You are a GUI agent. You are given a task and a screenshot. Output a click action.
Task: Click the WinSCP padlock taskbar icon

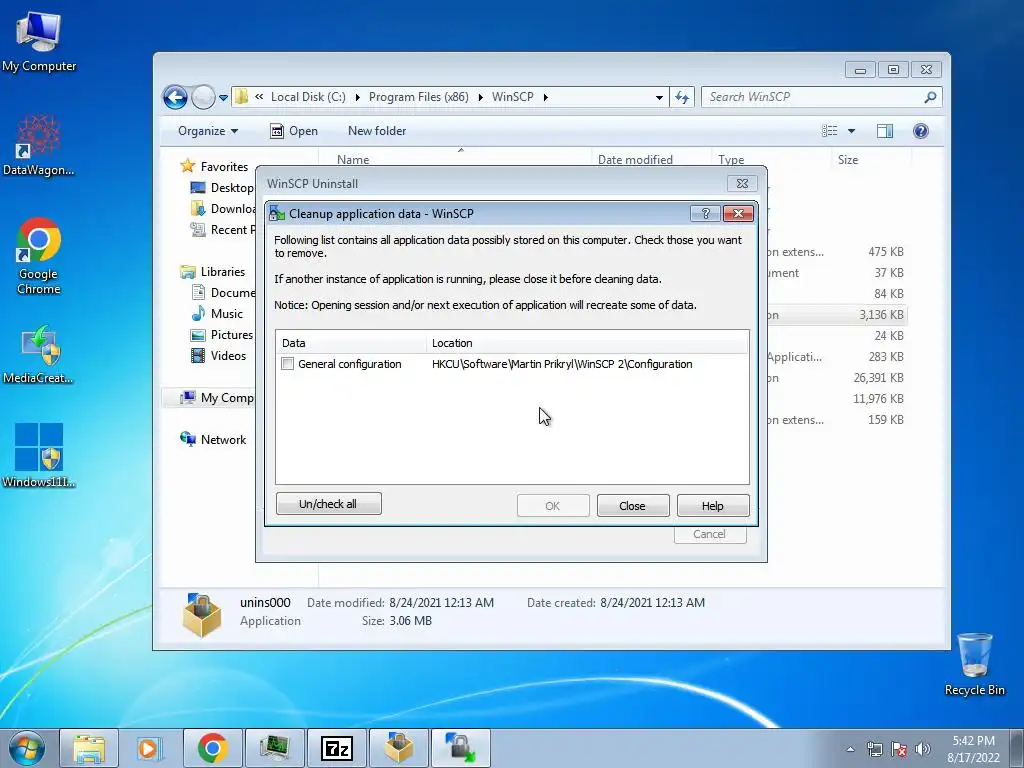pyautogui.click(x=460, y=748)
